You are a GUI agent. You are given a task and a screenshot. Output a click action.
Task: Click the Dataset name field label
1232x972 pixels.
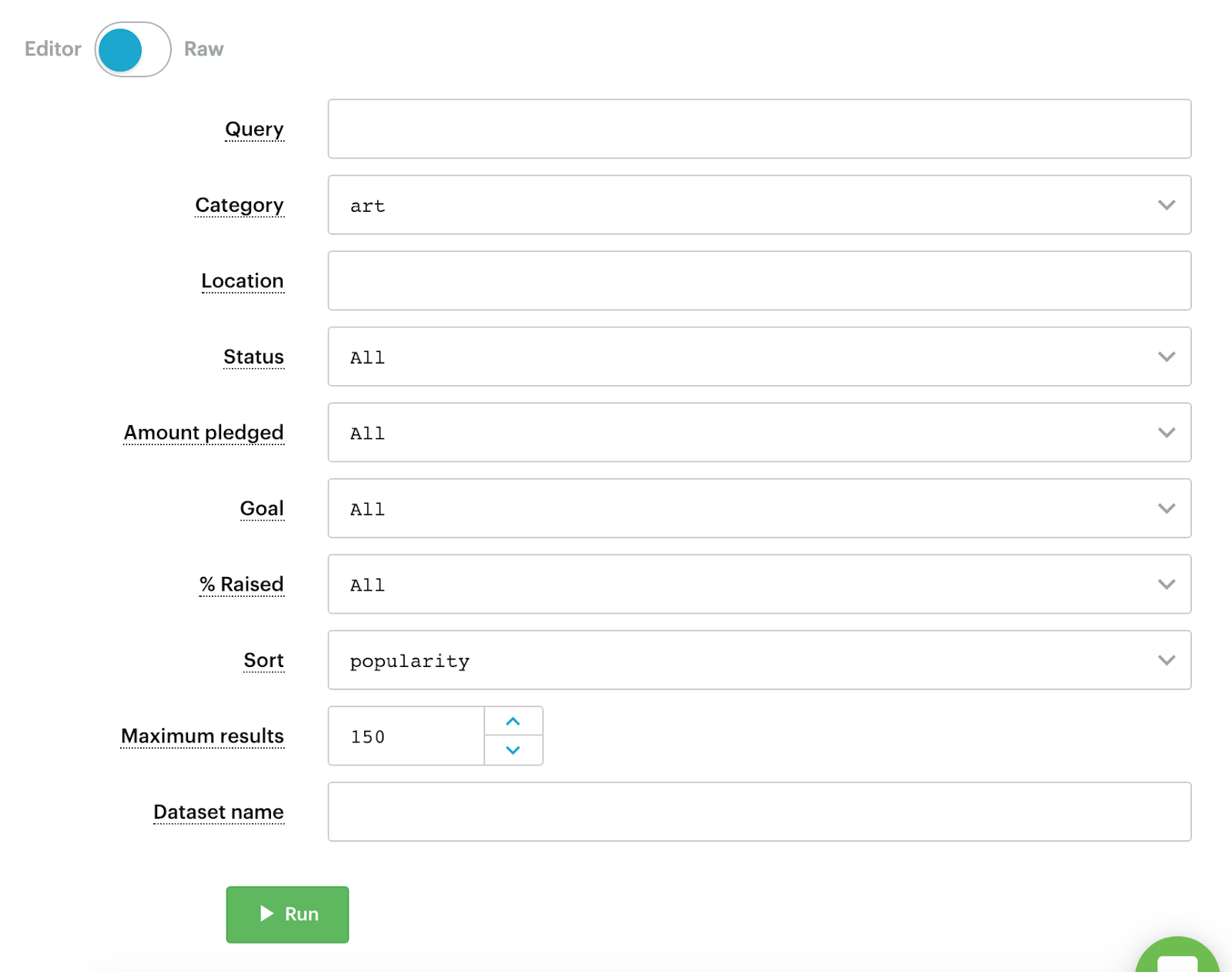pos(219,813)
